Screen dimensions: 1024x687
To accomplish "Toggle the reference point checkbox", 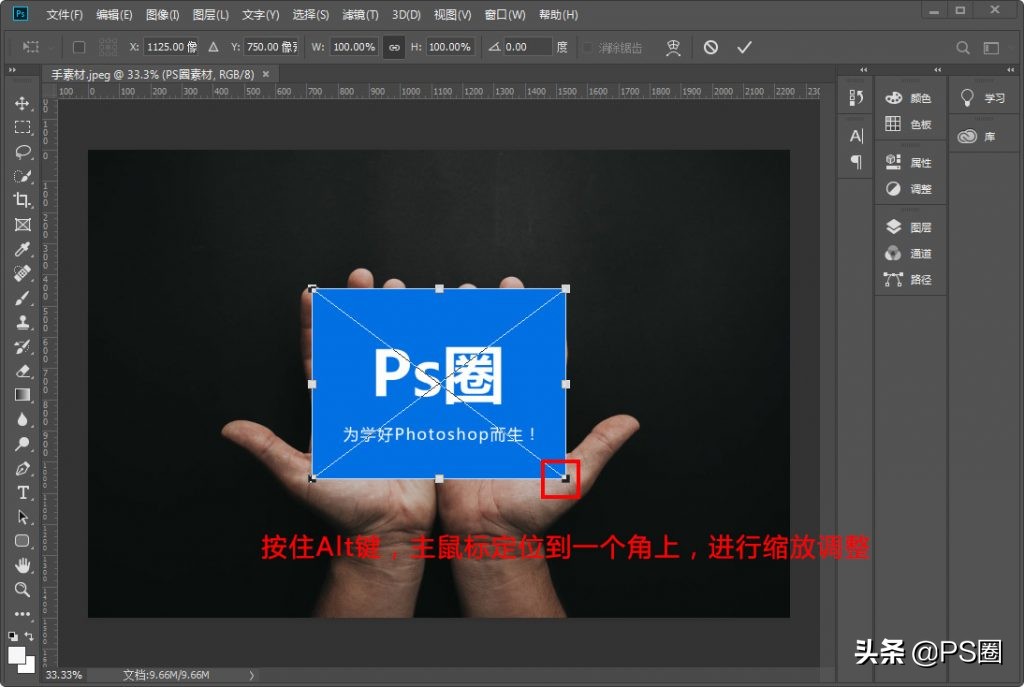I will pyautogui.click(x=79, y=47).
